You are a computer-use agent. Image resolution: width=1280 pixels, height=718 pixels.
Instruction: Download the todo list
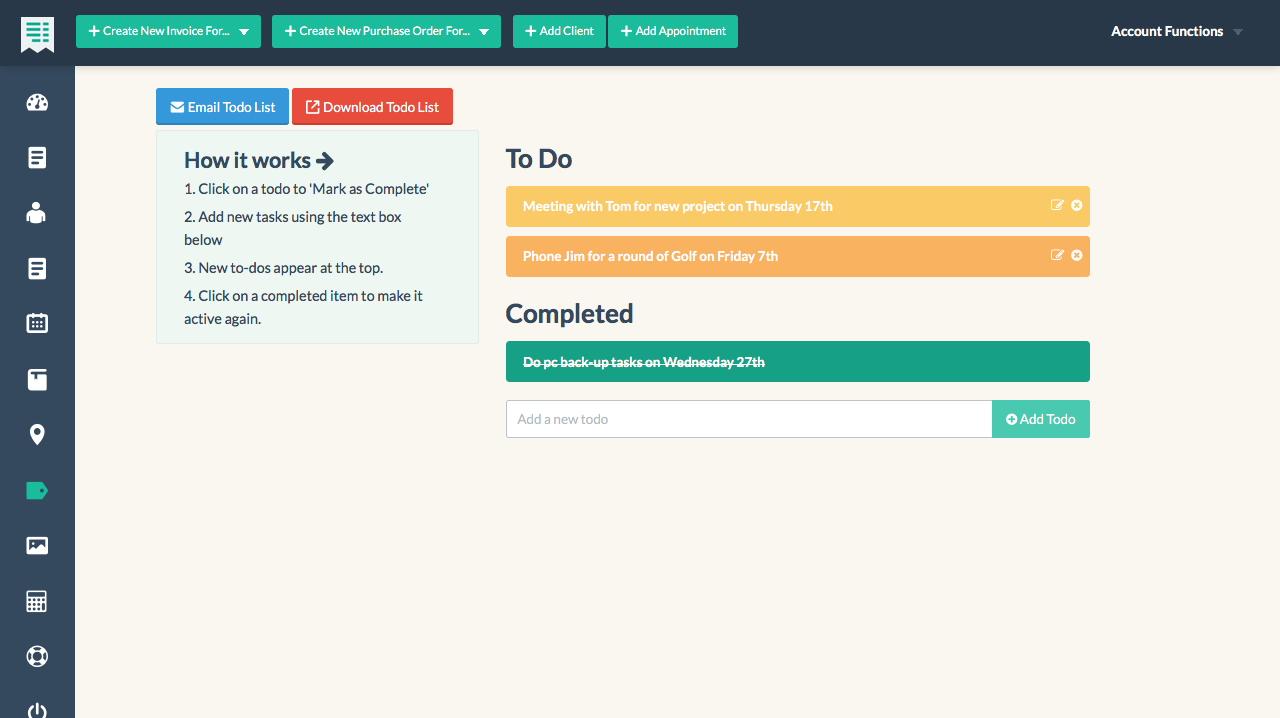372,106
